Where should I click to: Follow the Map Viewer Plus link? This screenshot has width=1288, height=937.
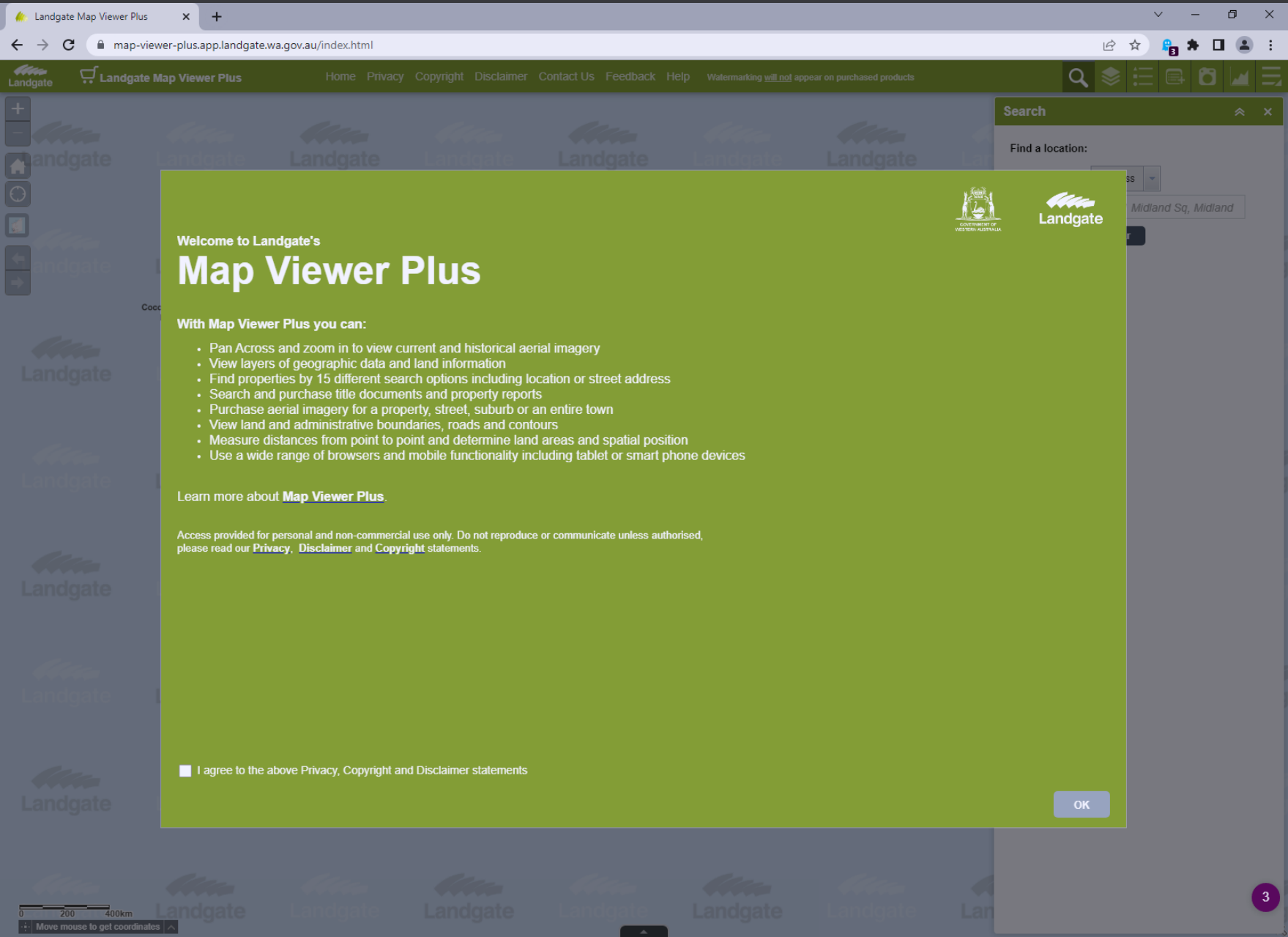(x=332, y=496)
